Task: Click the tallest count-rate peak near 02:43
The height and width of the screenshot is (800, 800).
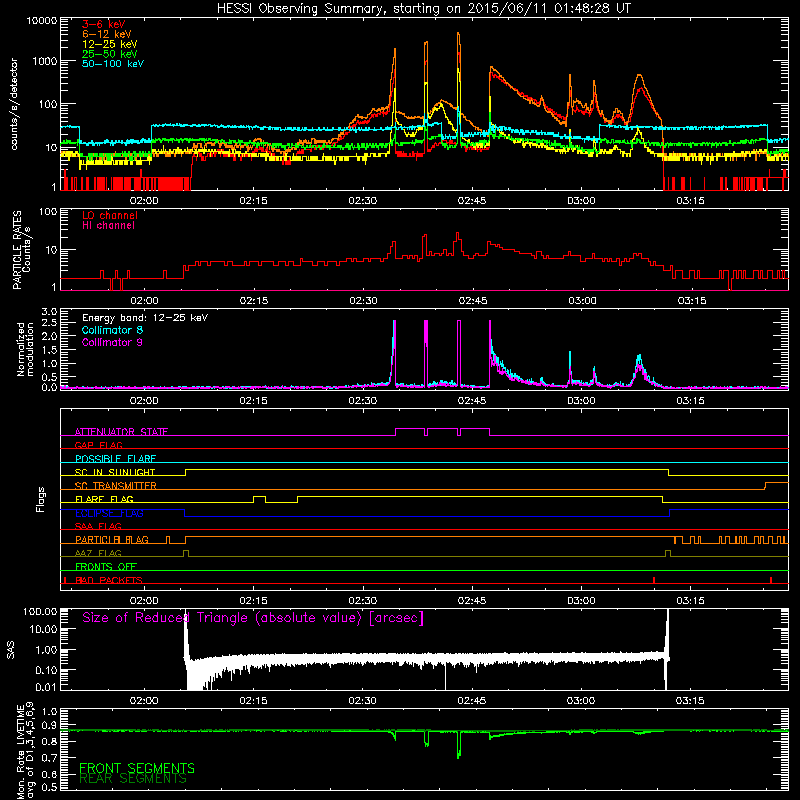Action: pos(458,34)
